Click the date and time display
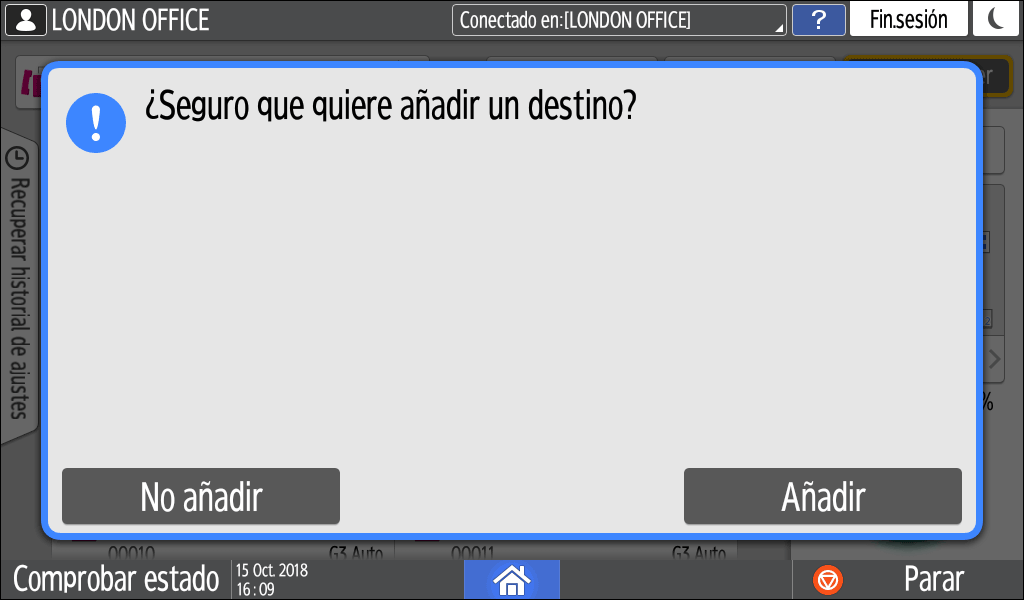Screen dimensions: 1024x600 click(x=272, y=580)
